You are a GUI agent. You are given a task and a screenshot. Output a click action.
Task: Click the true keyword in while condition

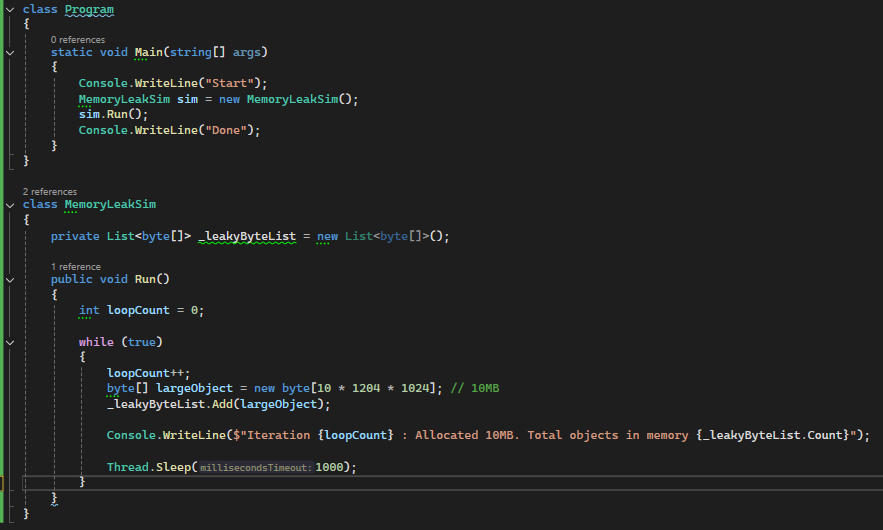pos(140,342)
